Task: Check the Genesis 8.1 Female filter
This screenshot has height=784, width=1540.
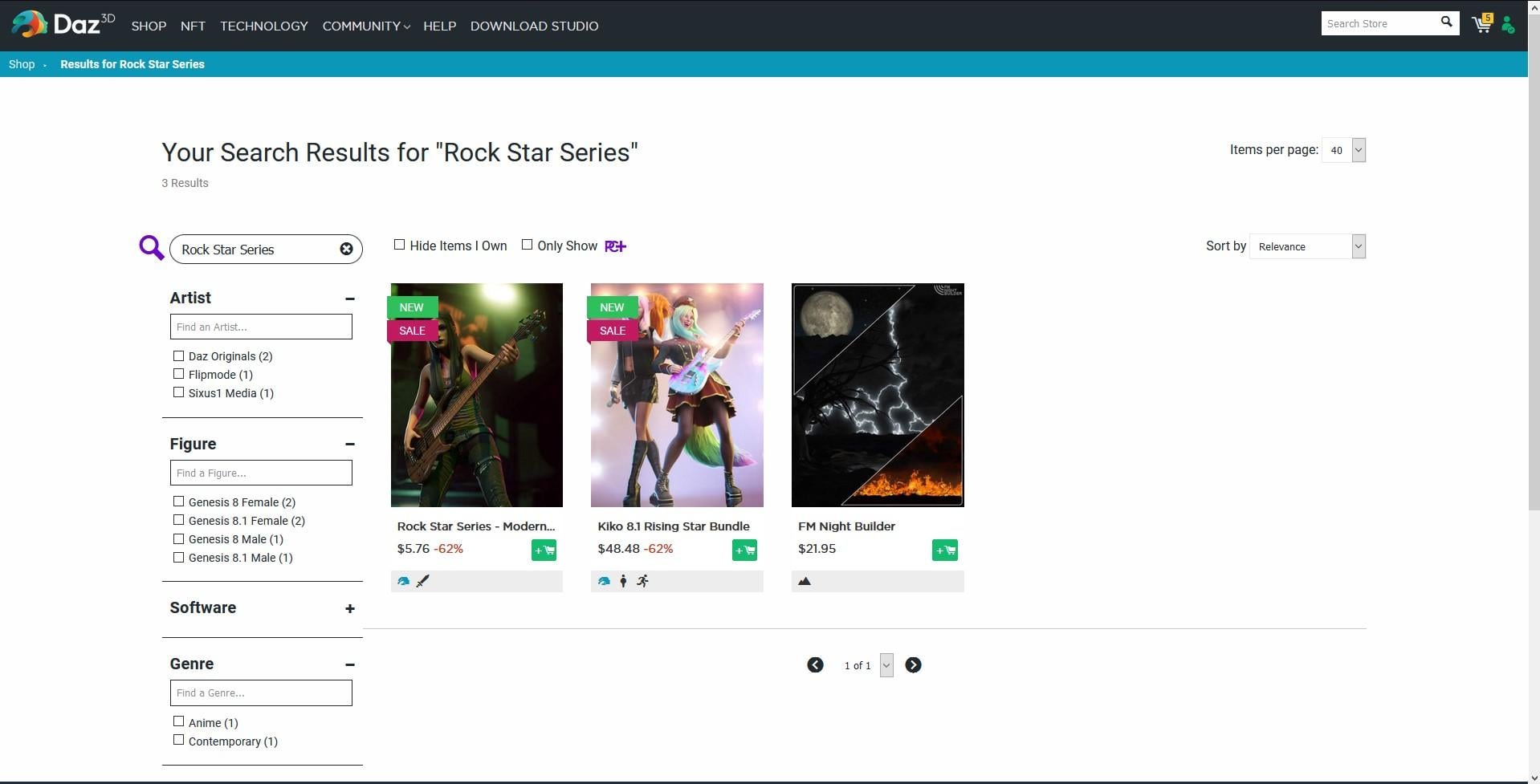Action: [x=178, y=520]
